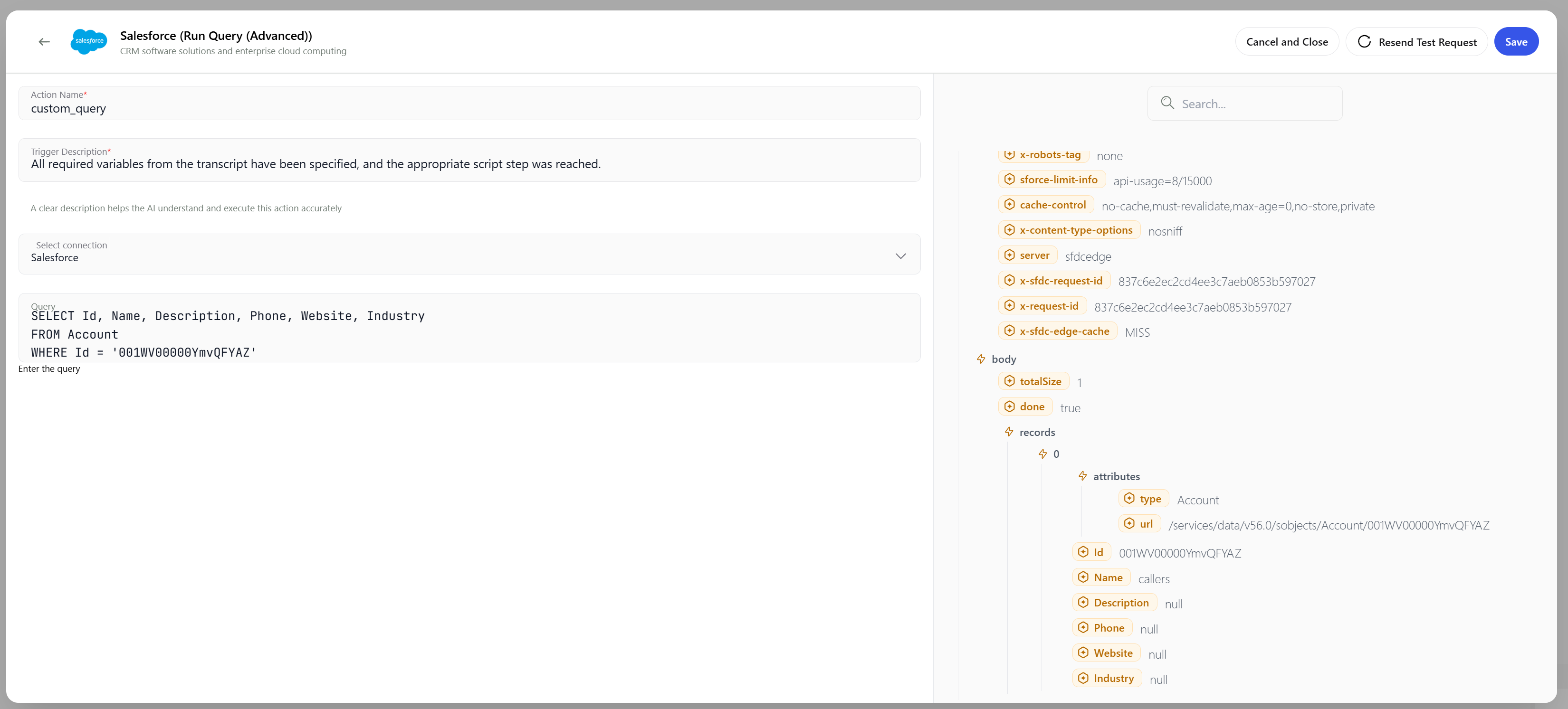Click the MISS cache value
The height and width of the screenshot is (709, 1568).
coord(1137,332)
